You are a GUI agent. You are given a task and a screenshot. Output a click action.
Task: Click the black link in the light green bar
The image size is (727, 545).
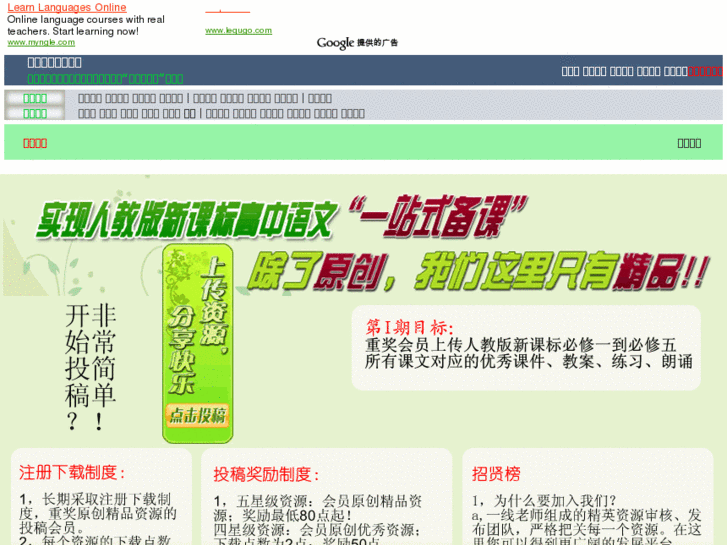pyautogui.click(x=689, y=143)
